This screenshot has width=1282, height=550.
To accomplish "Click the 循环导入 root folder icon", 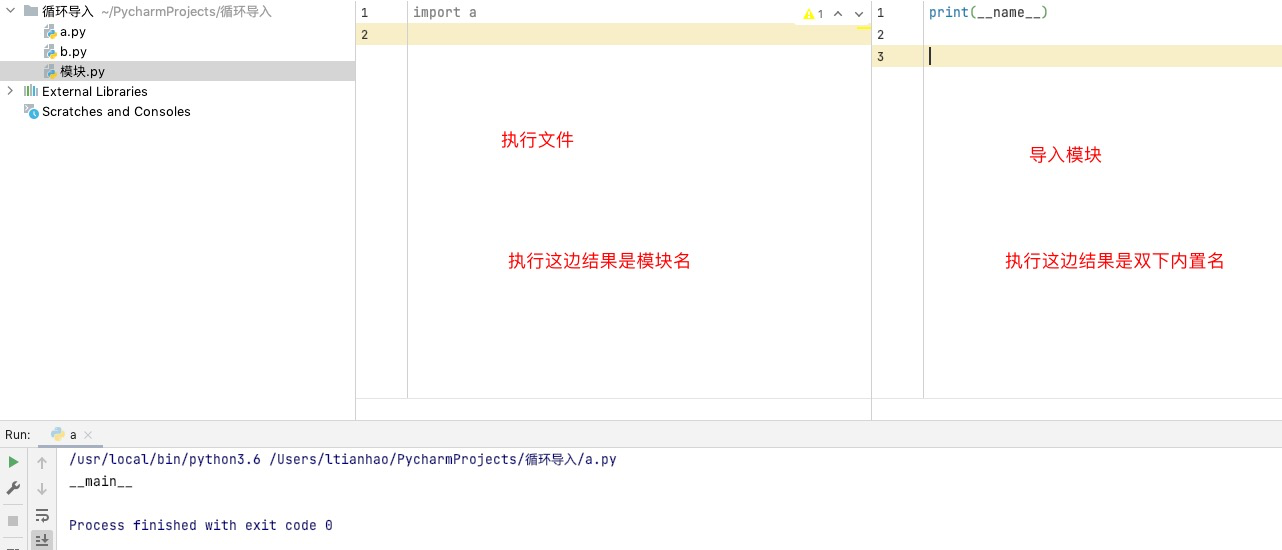I will click(30, 12).
